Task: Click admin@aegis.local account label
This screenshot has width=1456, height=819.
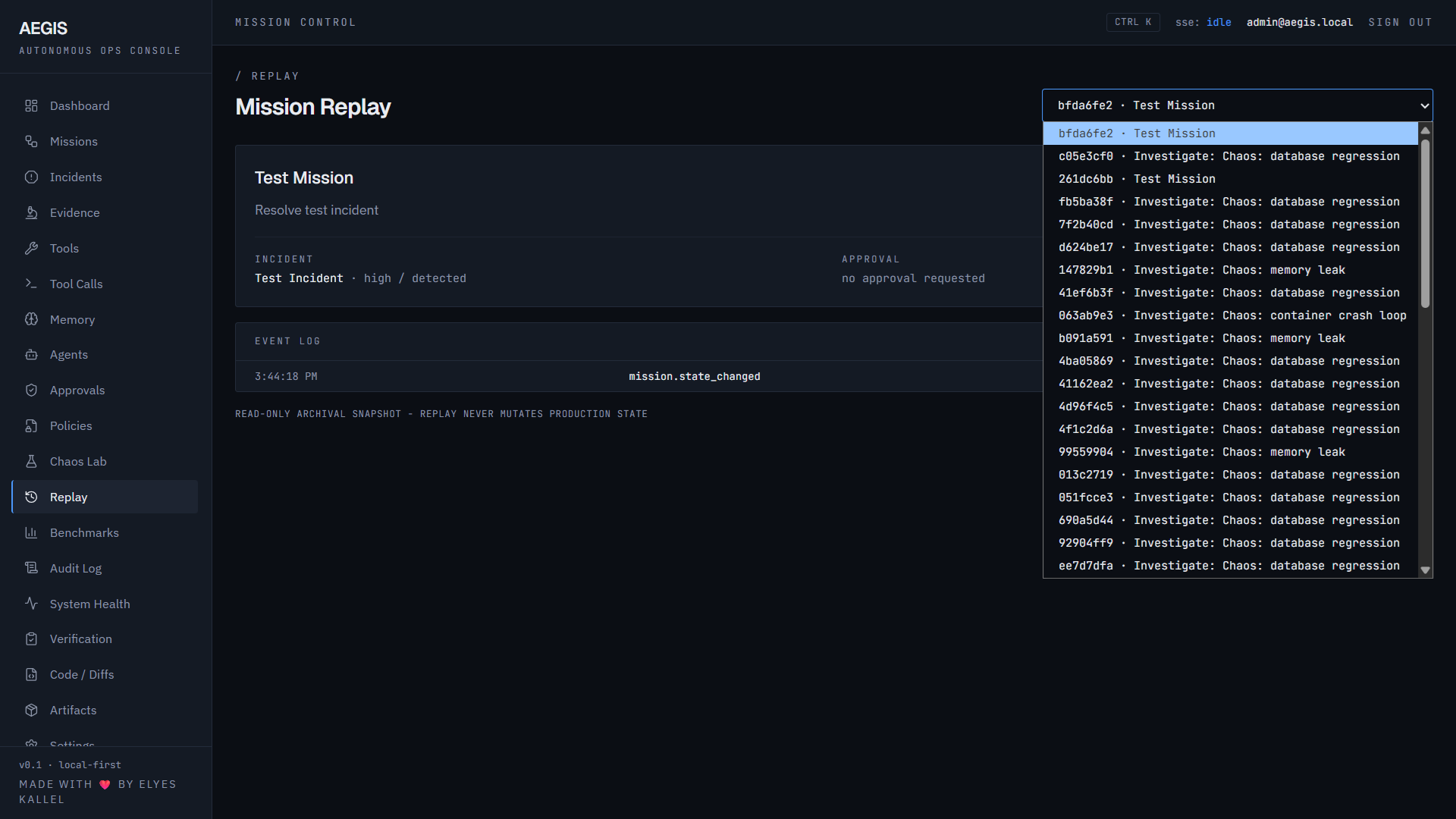Action: (x=1299, y=23)
